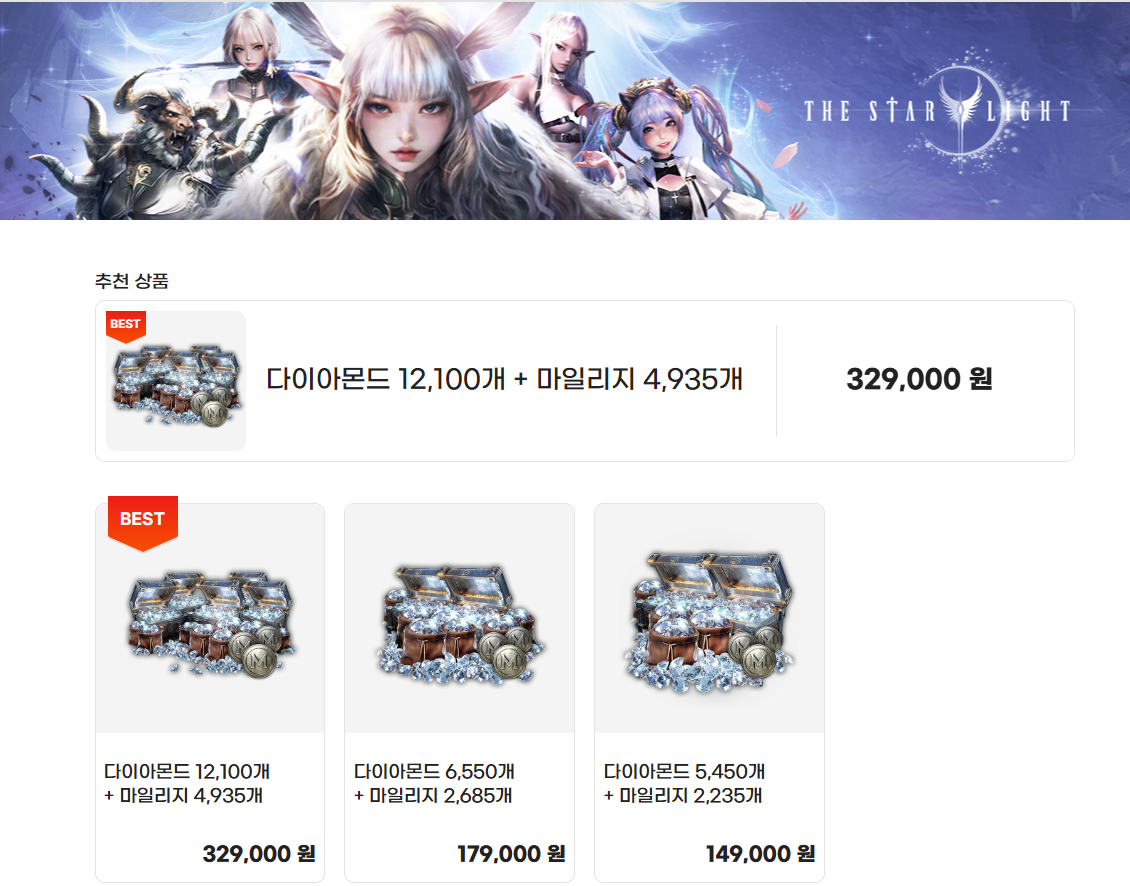This screenshot has height=886, width=1130.
Task: Open the 다이아몬드 12,100개 card title
Action: [x=187, y=784]
